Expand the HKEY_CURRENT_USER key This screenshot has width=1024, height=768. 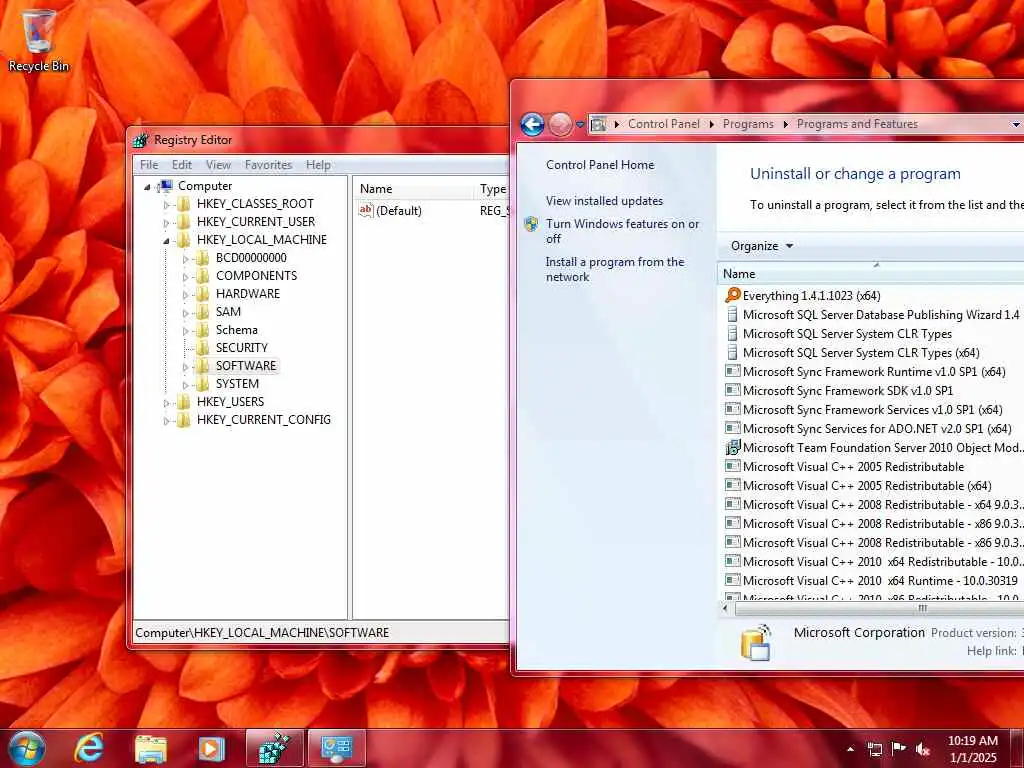[x=167, y=223]
